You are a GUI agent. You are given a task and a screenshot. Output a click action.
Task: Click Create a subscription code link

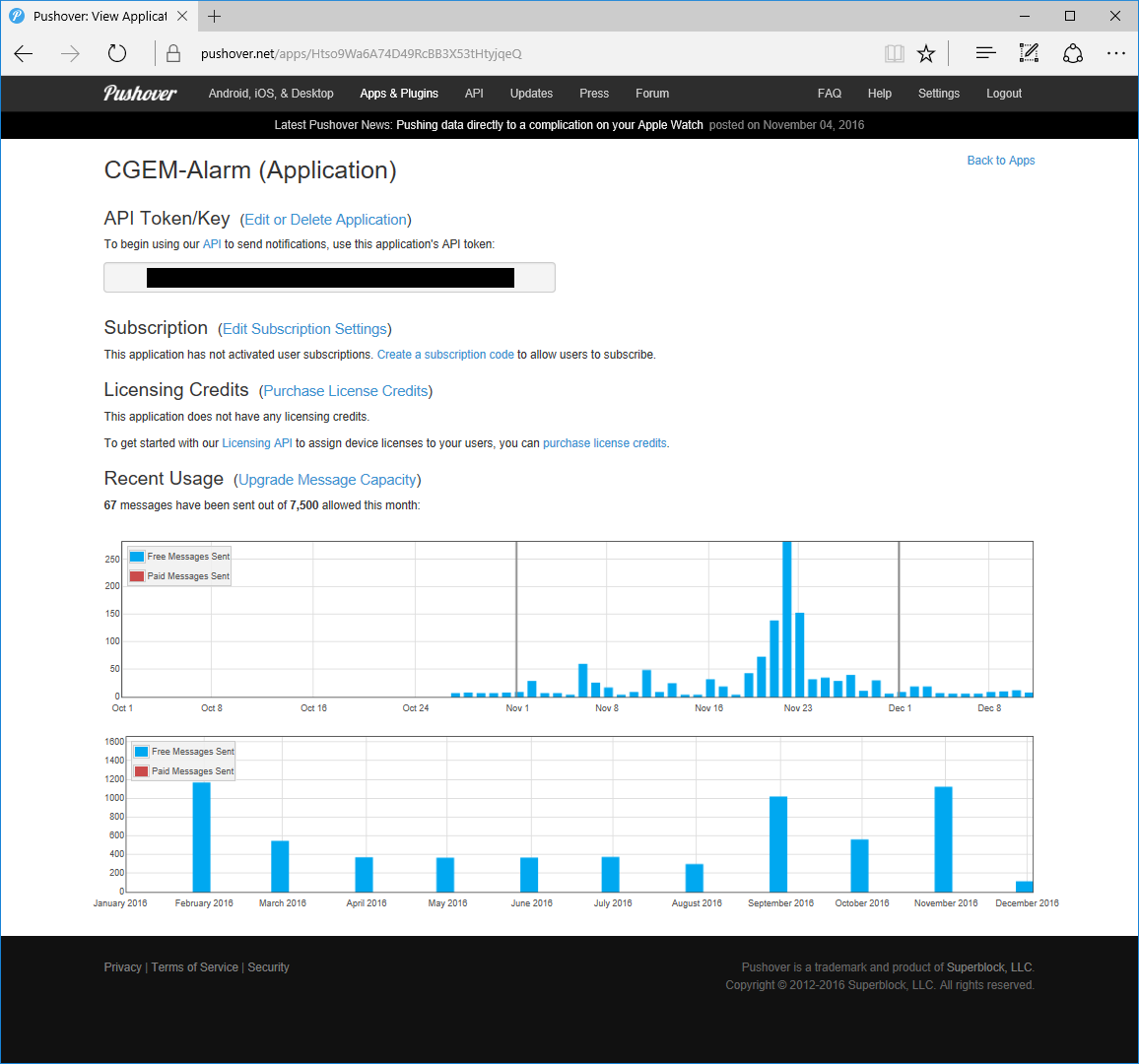pos(445,355)
